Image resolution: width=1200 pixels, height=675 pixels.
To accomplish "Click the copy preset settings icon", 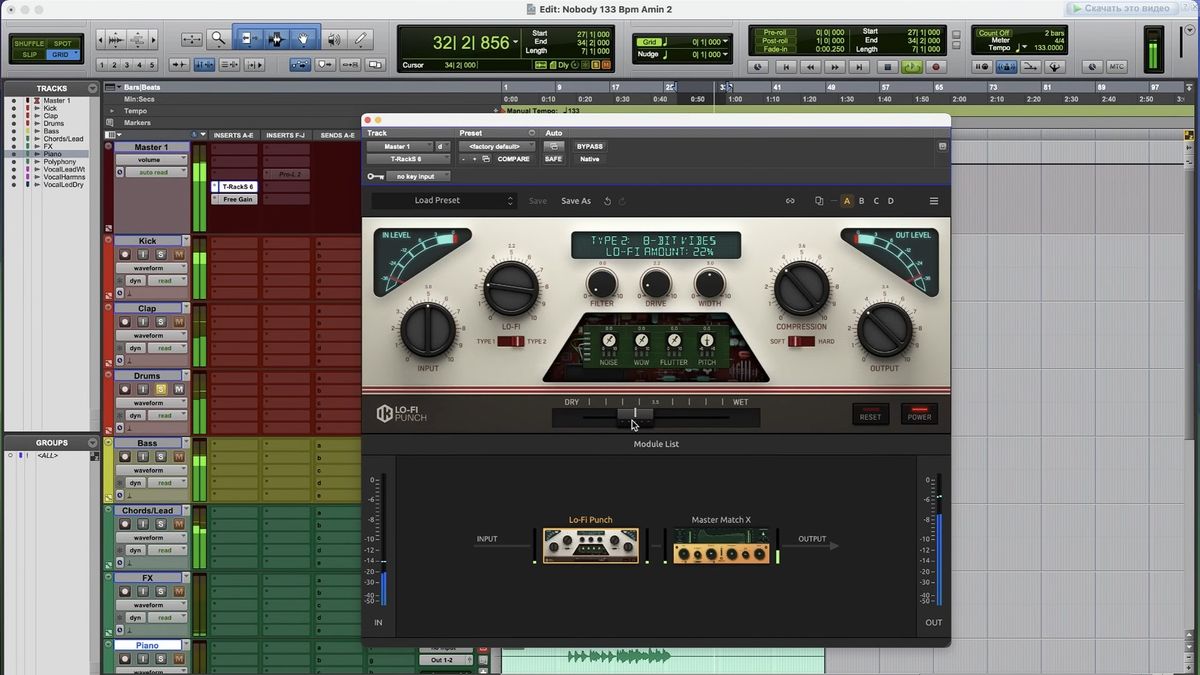I will tap(818, 200).
